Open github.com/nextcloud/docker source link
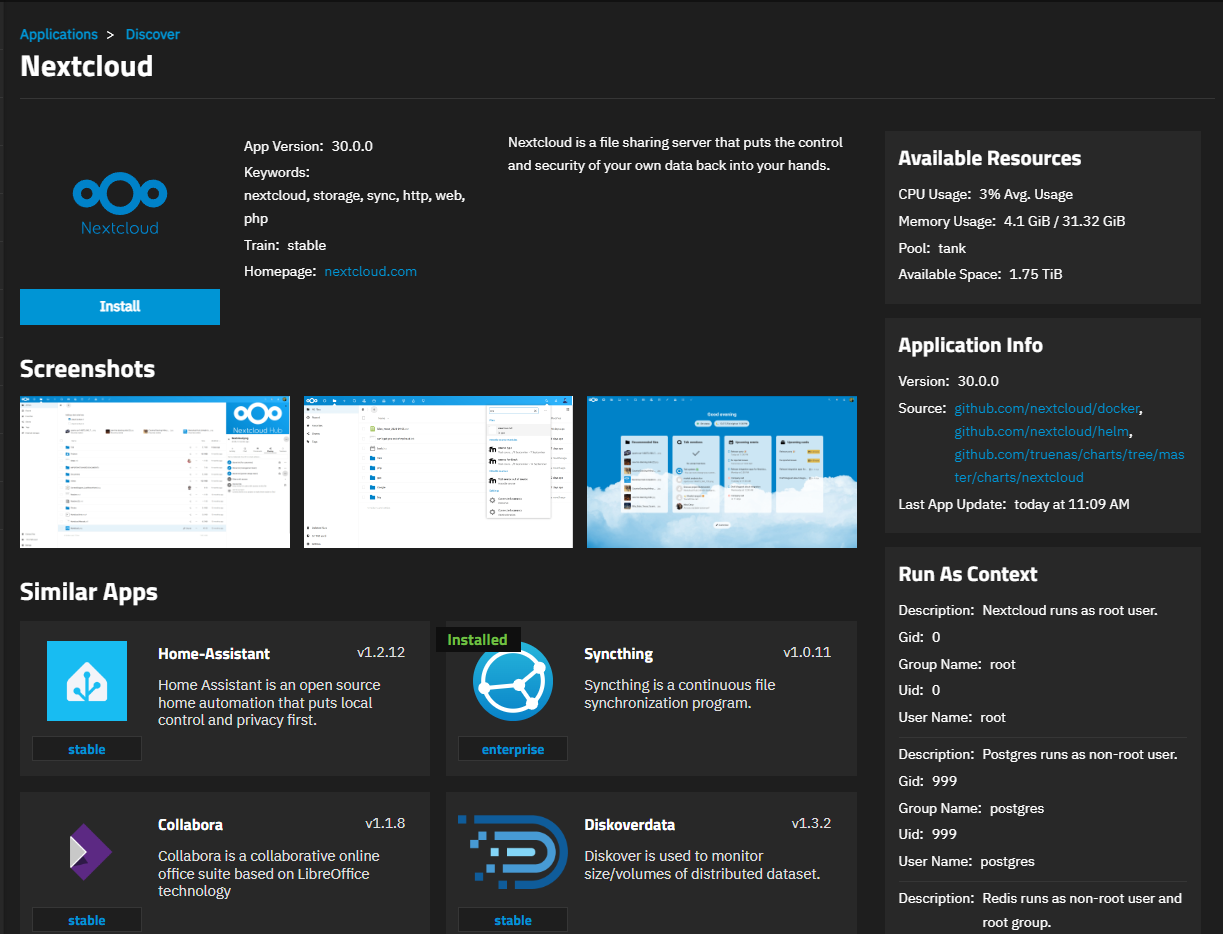This screenshot has height=934, width=1223. click(x=1047, y=408)
